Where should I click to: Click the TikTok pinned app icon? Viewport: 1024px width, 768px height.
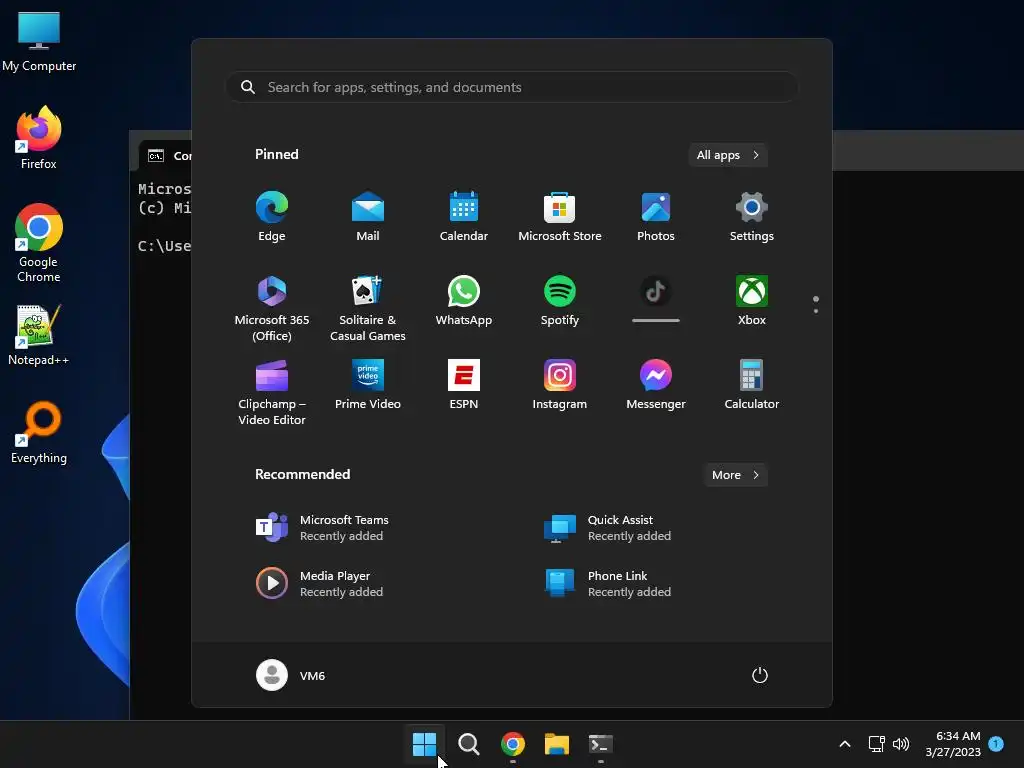click(x=656, y=292)
